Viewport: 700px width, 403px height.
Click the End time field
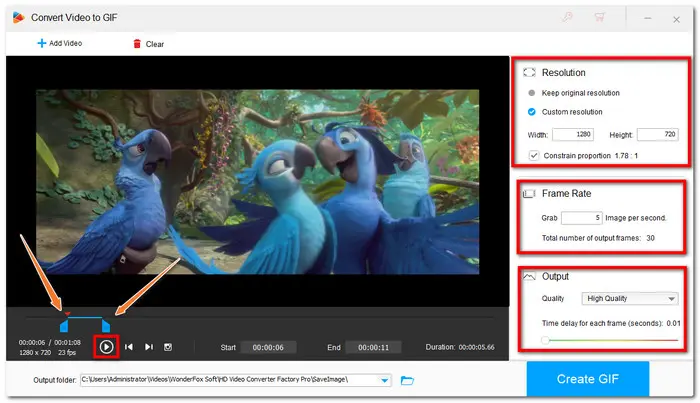[373, 347]
